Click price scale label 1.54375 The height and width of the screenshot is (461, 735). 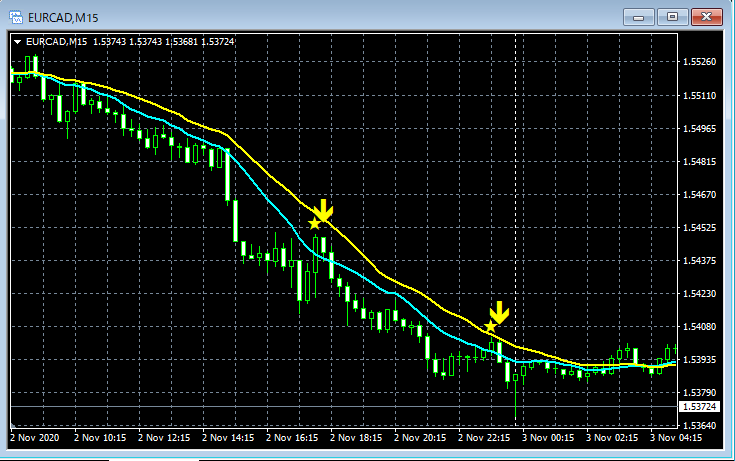[x=699, y=261]
